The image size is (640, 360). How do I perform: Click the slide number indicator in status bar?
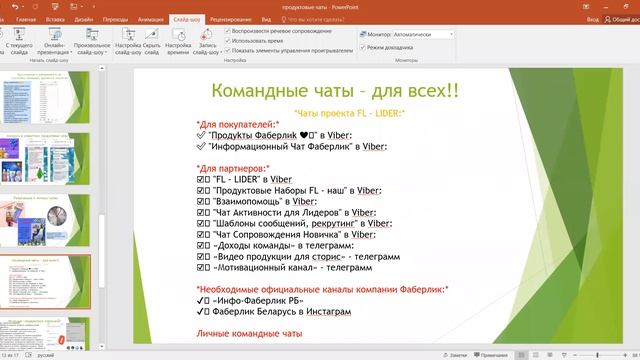coord(10,355)
